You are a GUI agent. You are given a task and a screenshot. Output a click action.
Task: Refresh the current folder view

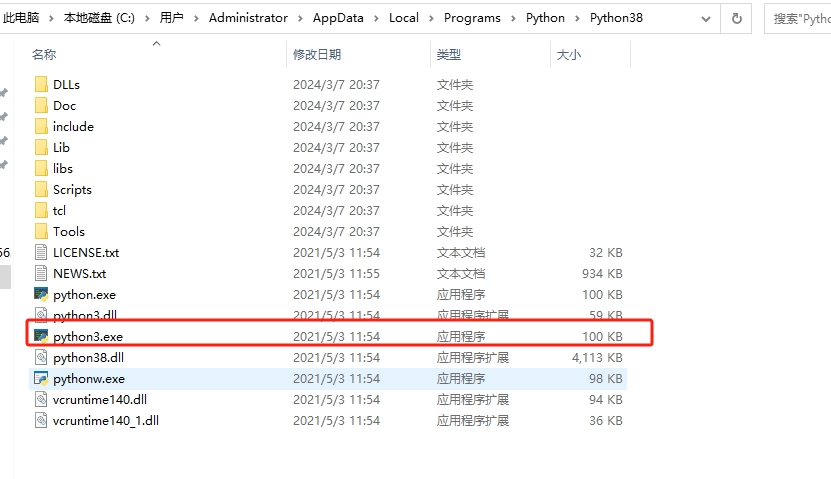point(737,19)
